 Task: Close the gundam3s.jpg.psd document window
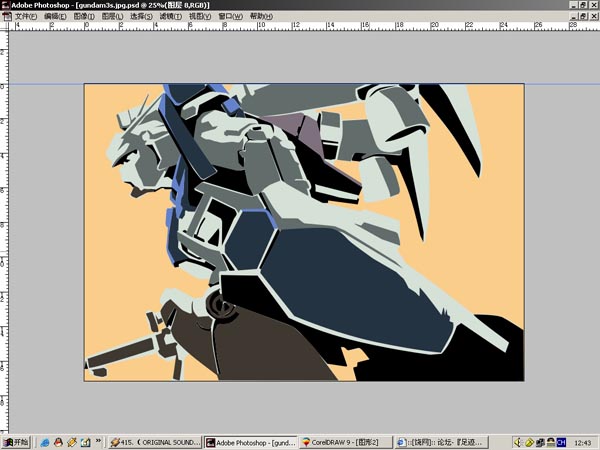click(x=594, y=16)
